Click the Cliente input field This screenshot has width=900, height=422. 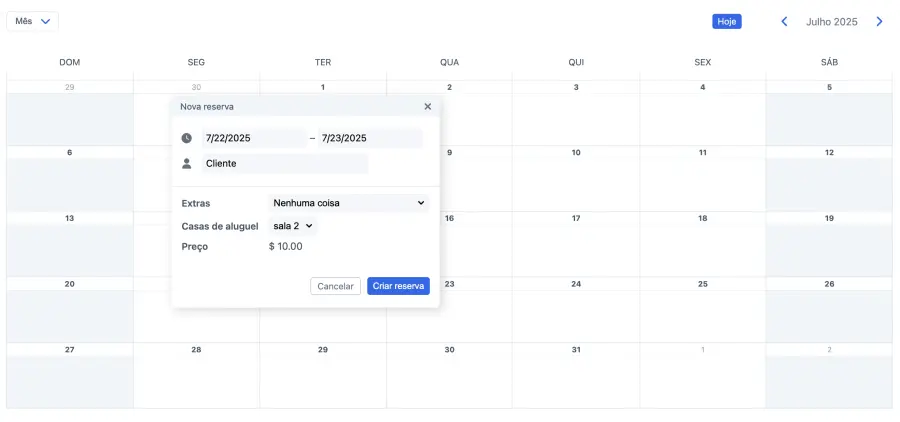tap(285, 163)
